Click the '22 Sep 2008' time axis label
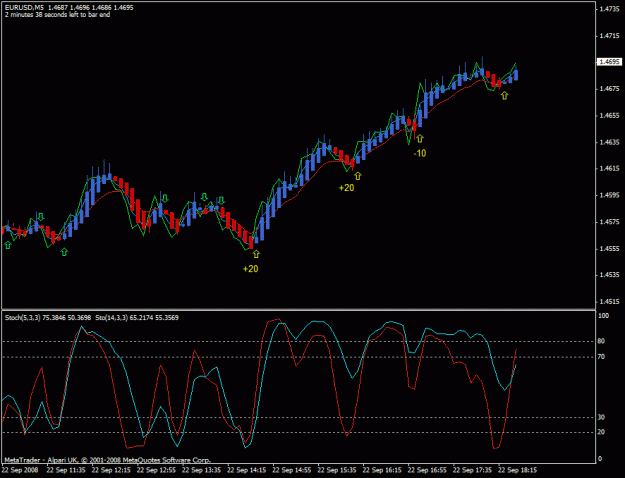The width and height of the screenshot is (625, 478). click(20, 470)
